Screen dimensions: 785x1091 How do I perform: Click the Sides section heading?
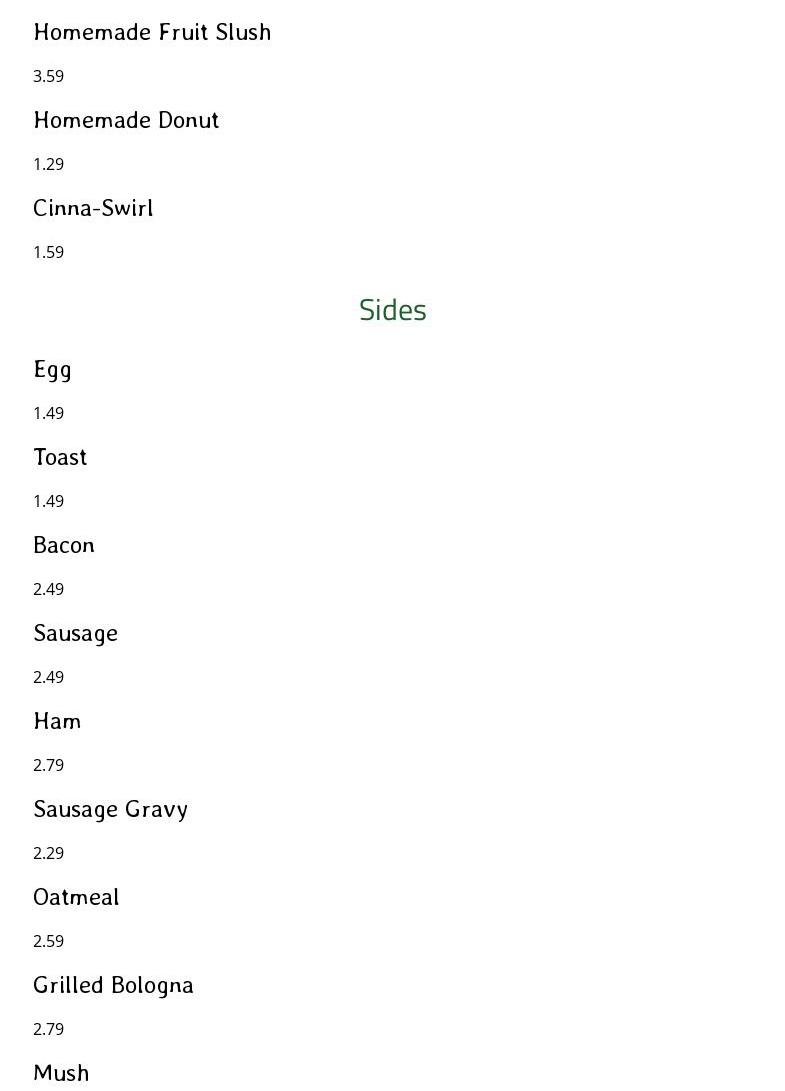[393, 310]
